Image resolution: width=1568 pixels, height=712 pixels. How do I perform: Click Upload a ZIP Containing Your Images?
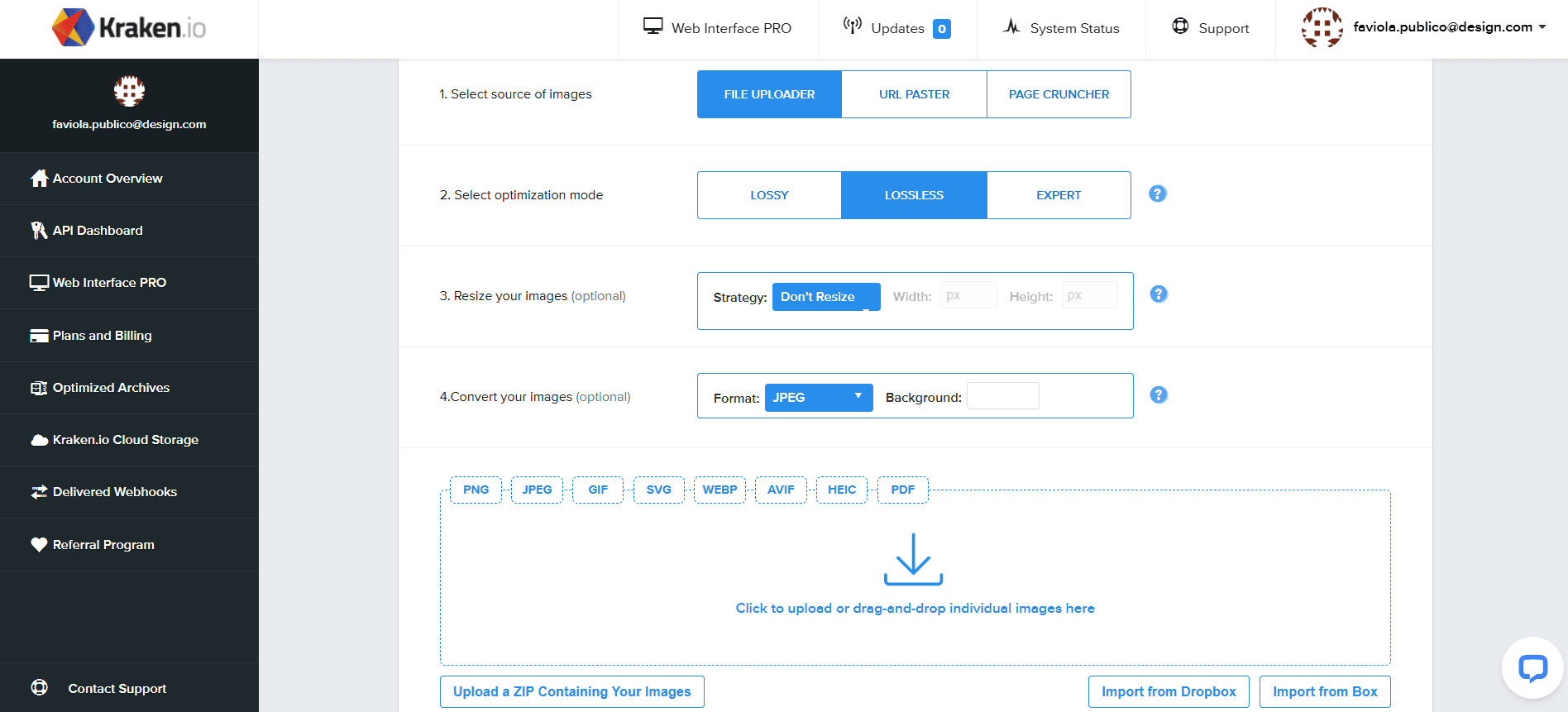click(x=572, y=691)
